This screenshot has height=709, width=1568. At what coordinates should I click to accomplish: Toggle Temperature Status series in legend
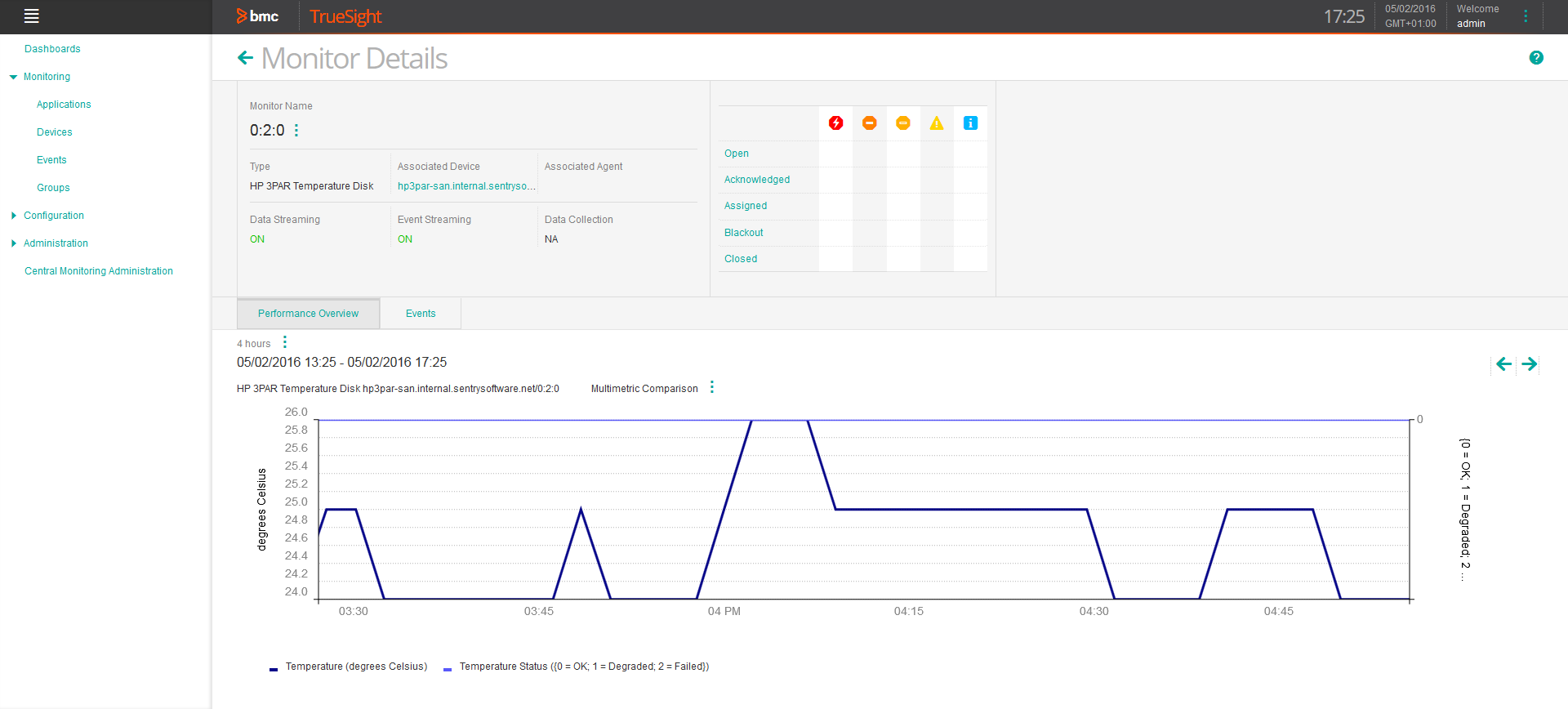[576, 667]
